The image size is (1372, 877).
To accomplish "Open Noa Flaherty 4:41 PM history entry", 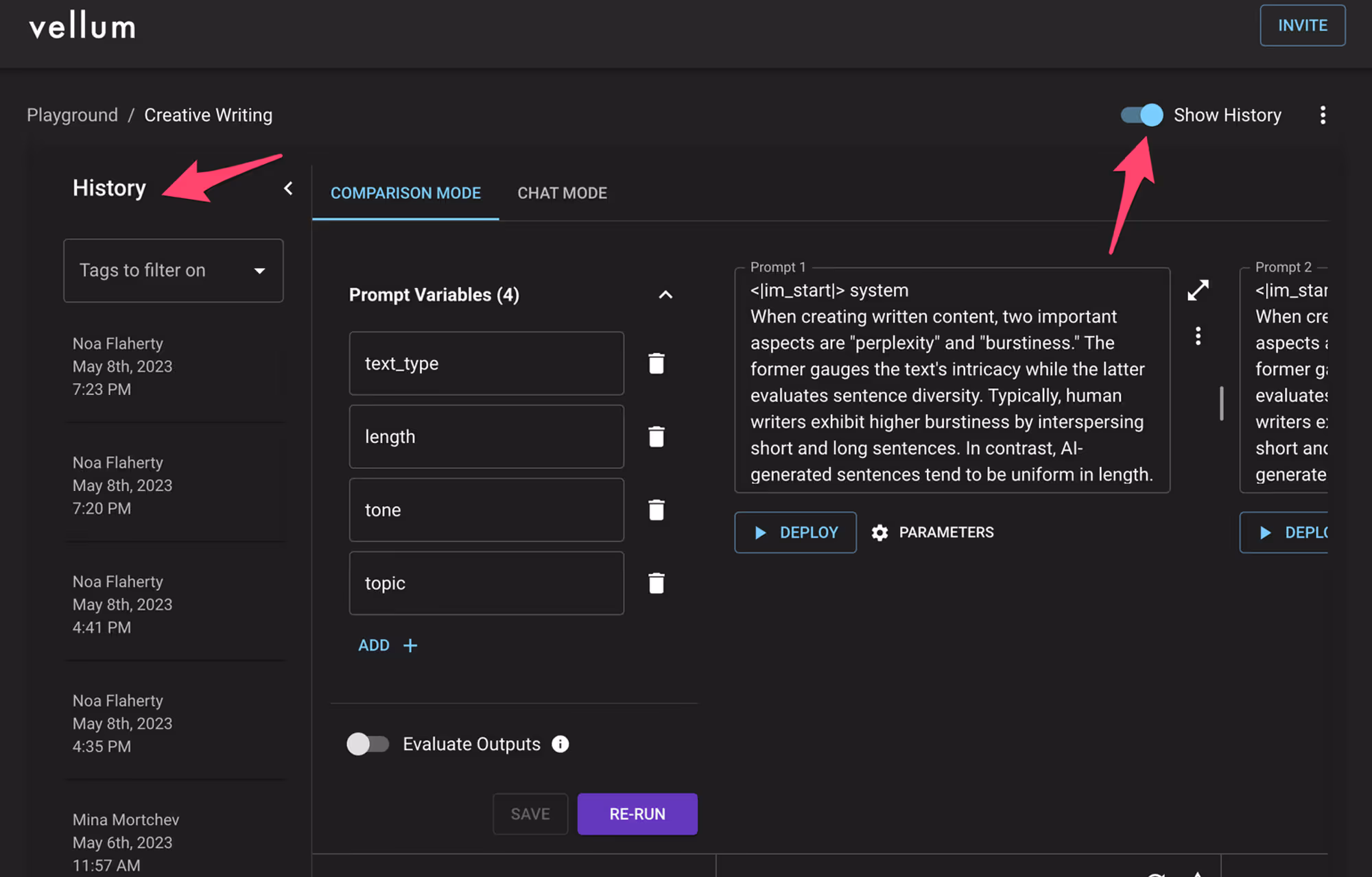I will click(x=175, y=605).
